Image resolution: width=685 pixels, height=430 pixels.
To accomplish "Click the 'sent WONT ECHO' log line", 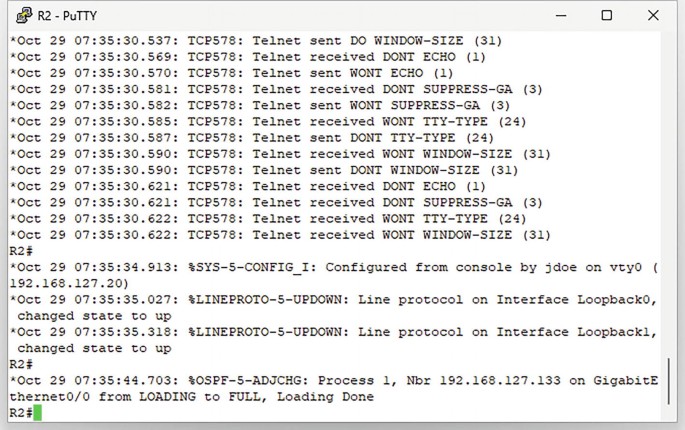I will [x=232, y=73].
